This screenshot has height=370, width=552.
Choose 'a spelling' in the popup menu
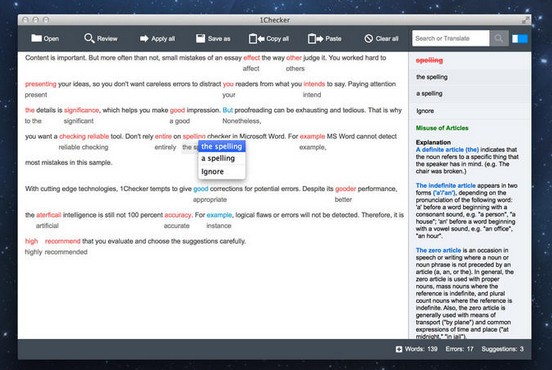221,158
